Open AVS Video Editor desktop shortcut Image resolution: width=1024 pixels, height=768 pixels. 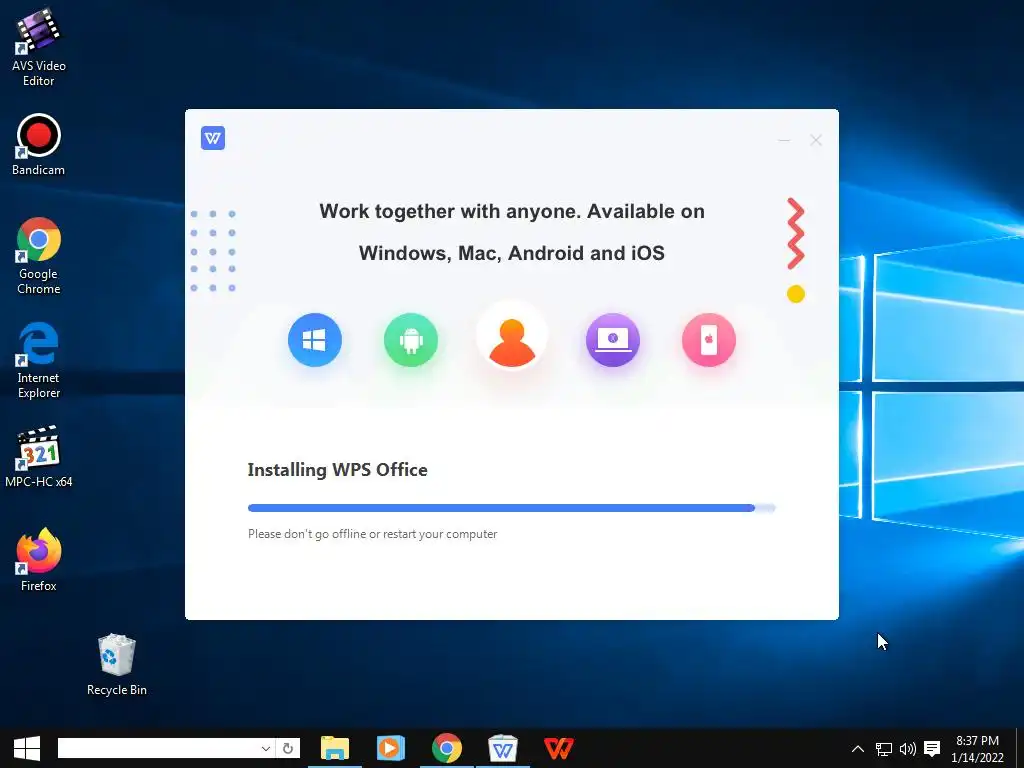[39, 48]
